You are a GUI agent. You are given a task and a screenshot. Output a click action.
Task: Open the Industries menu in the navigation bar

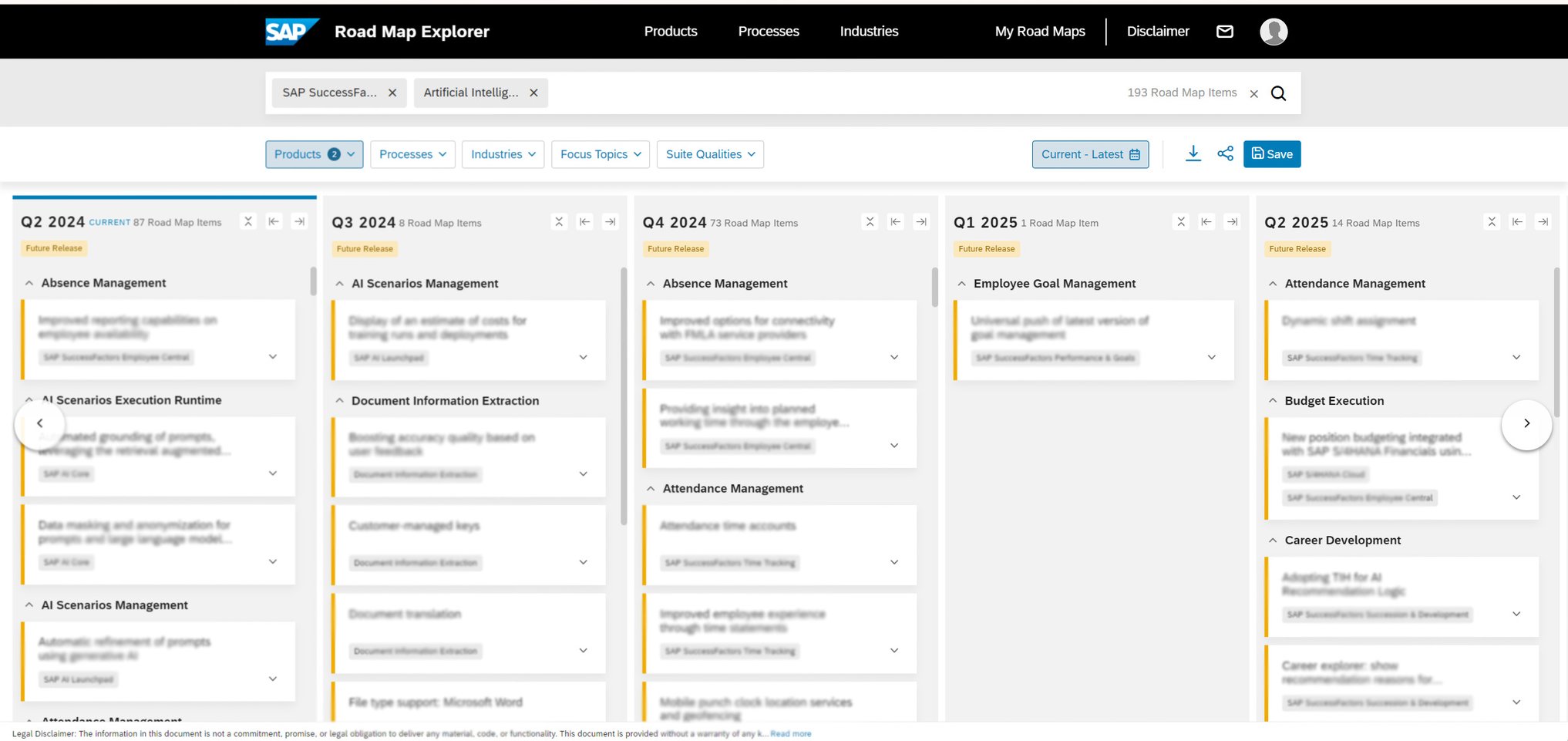(869, 32)
